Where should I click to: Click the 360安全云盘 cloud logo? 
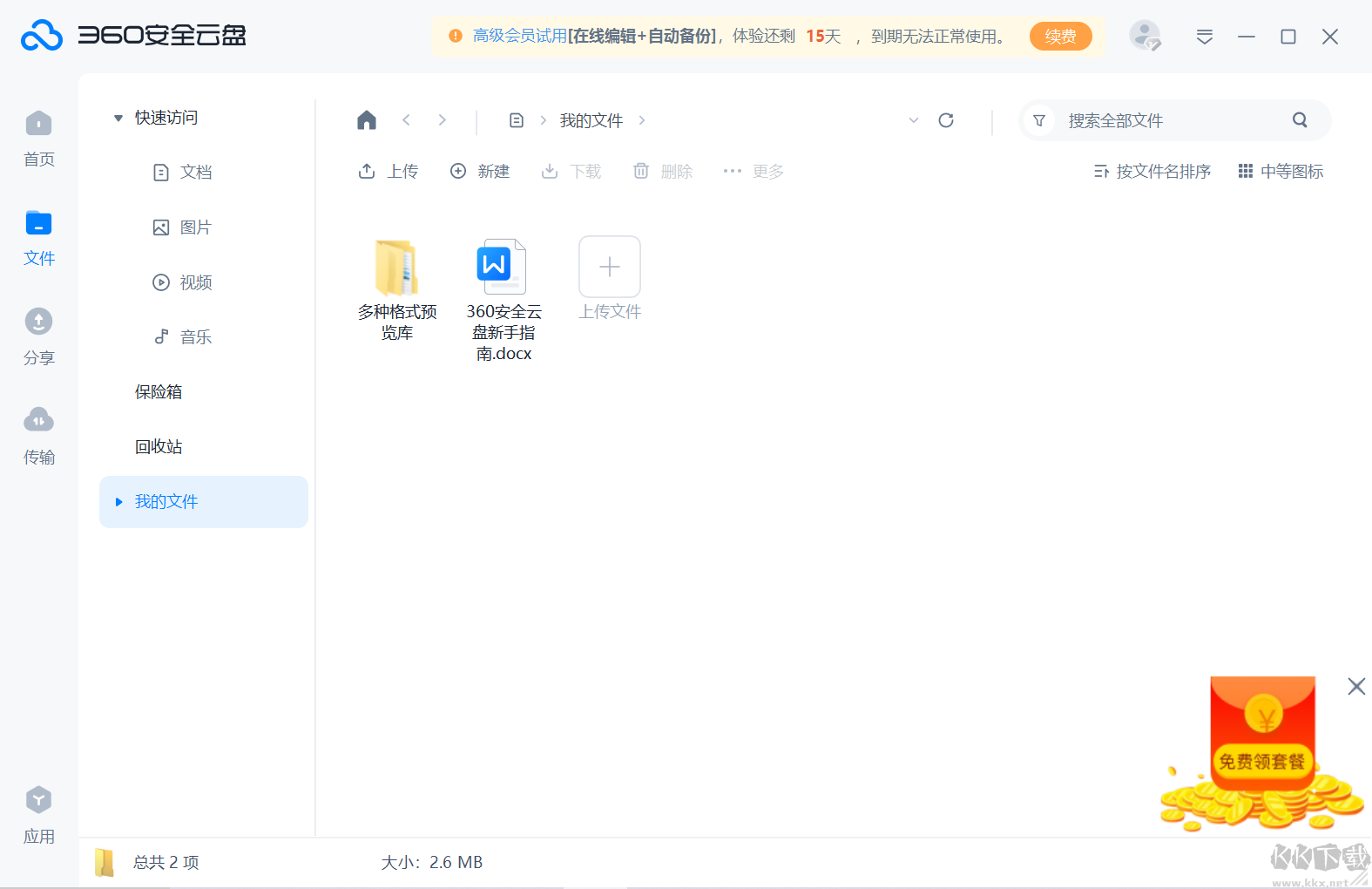click(42, 36)
